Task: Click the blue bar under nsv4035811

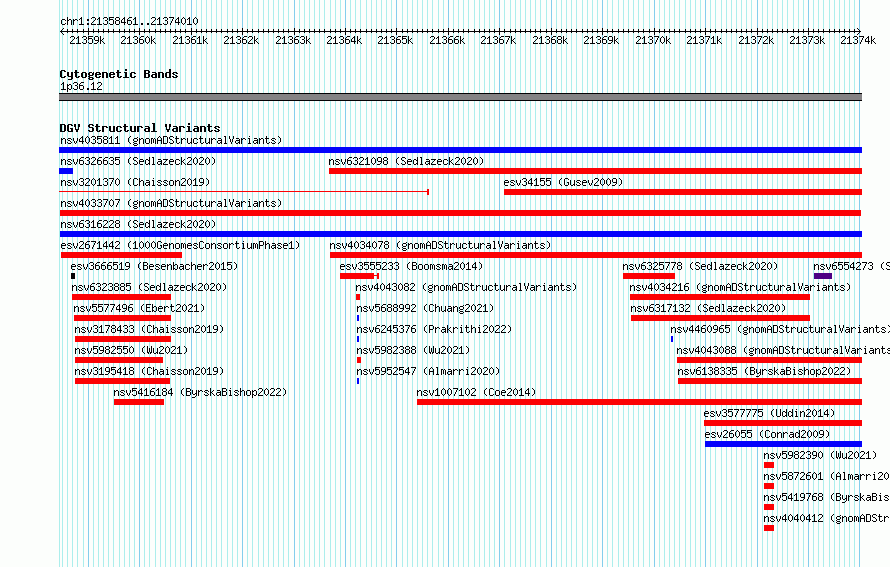Action: click(x=460, y=150)
